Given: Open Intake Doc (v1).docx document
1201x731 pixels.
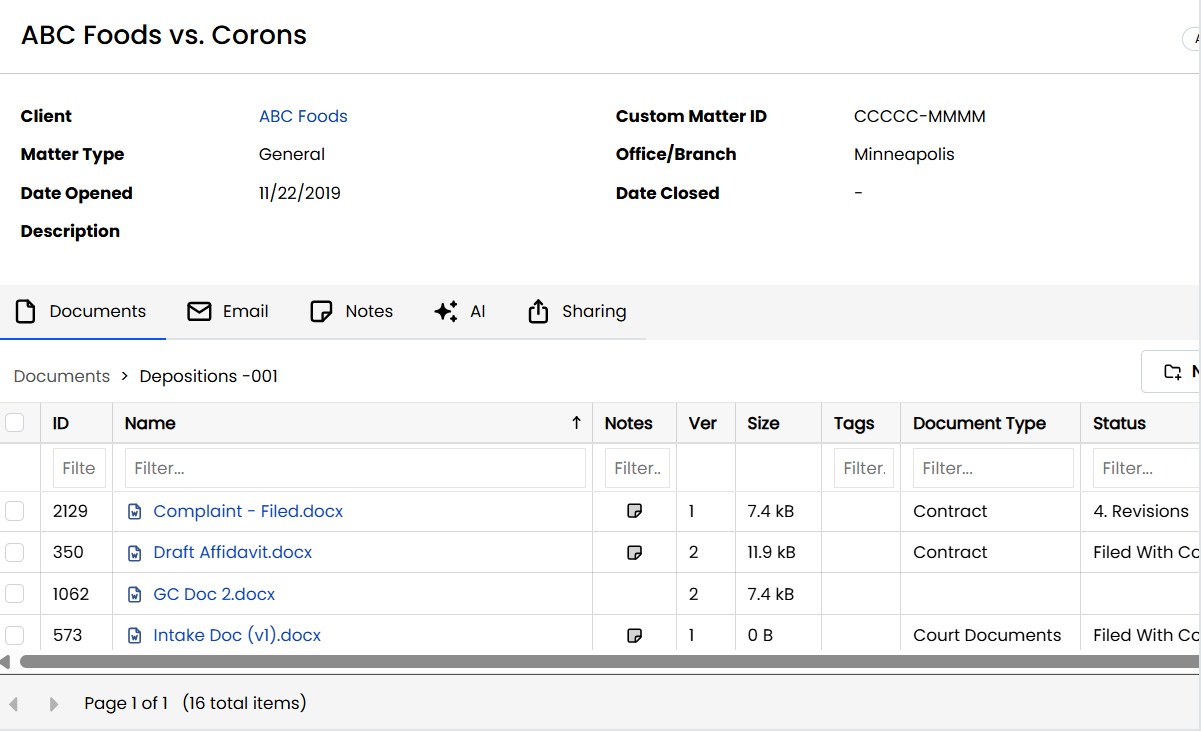Looking at the screenshot, I should 237,635.
